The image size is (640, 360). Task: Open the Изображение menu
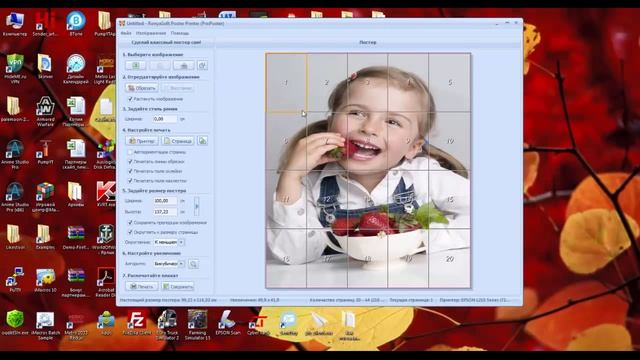(x=151, y=33)
